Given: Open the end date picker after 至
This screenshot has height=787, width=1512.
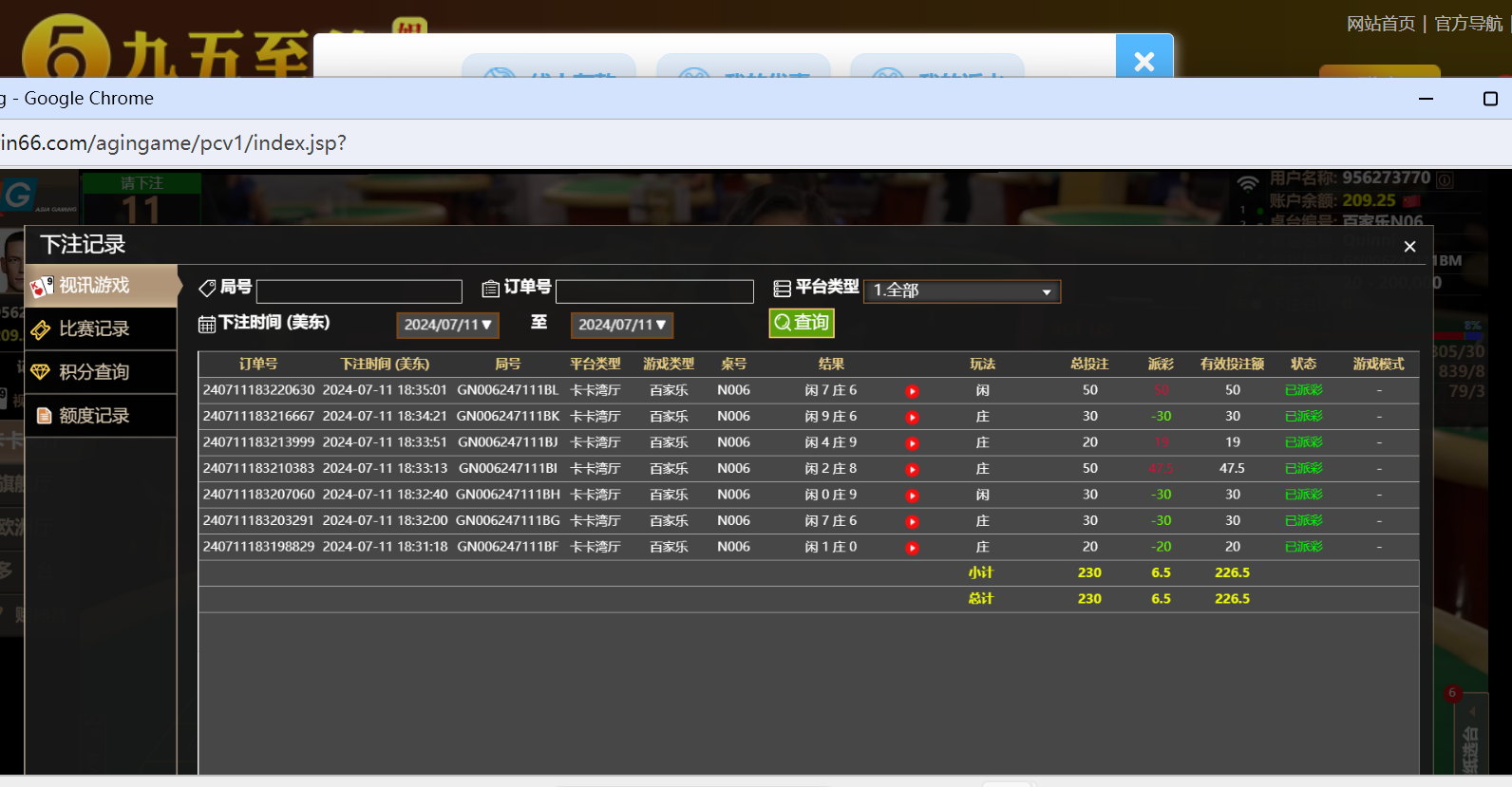Looking at the screenshot, I should pos(621,325).
